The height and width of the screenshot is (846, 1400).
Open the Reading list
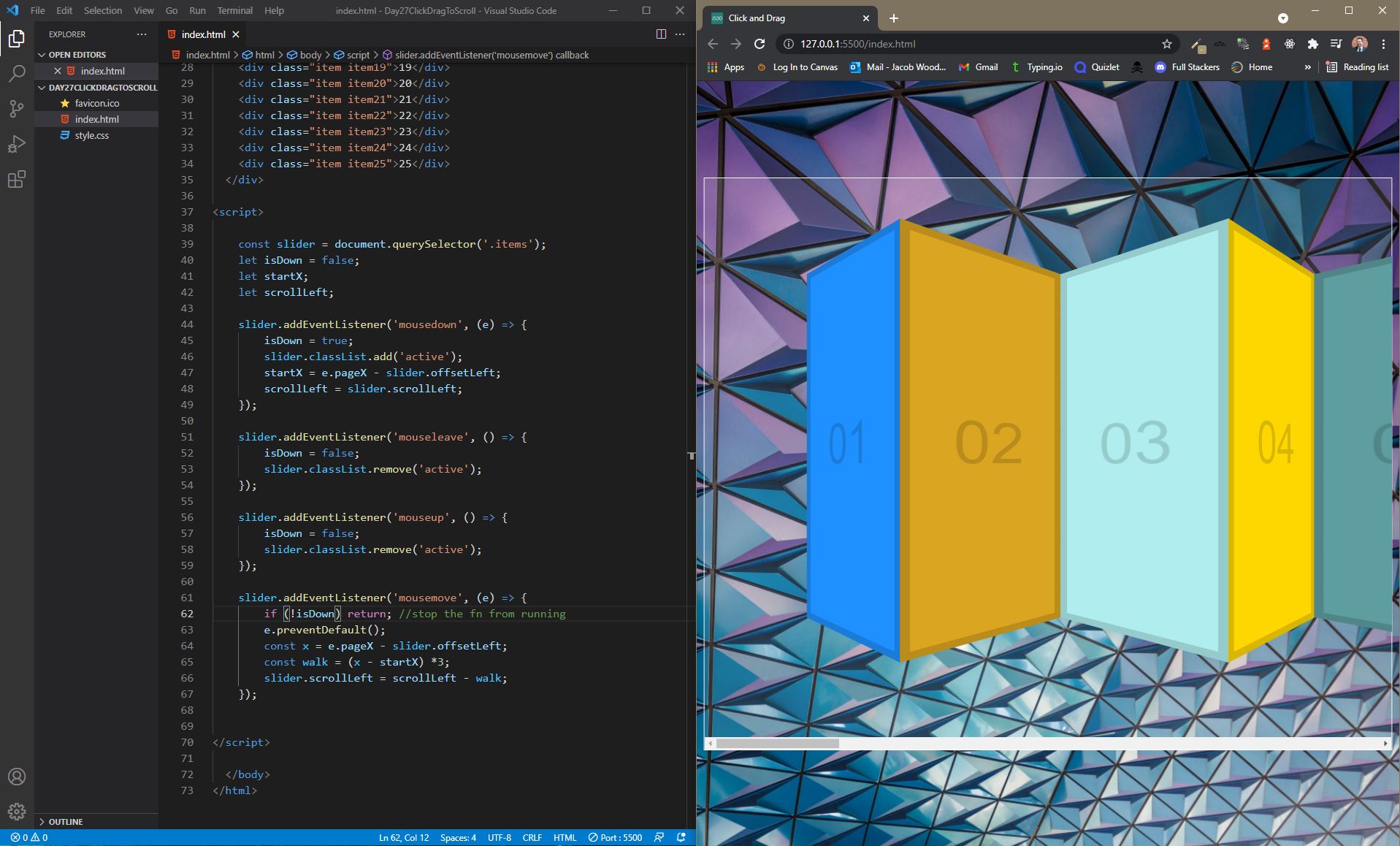pos(1358,67)
